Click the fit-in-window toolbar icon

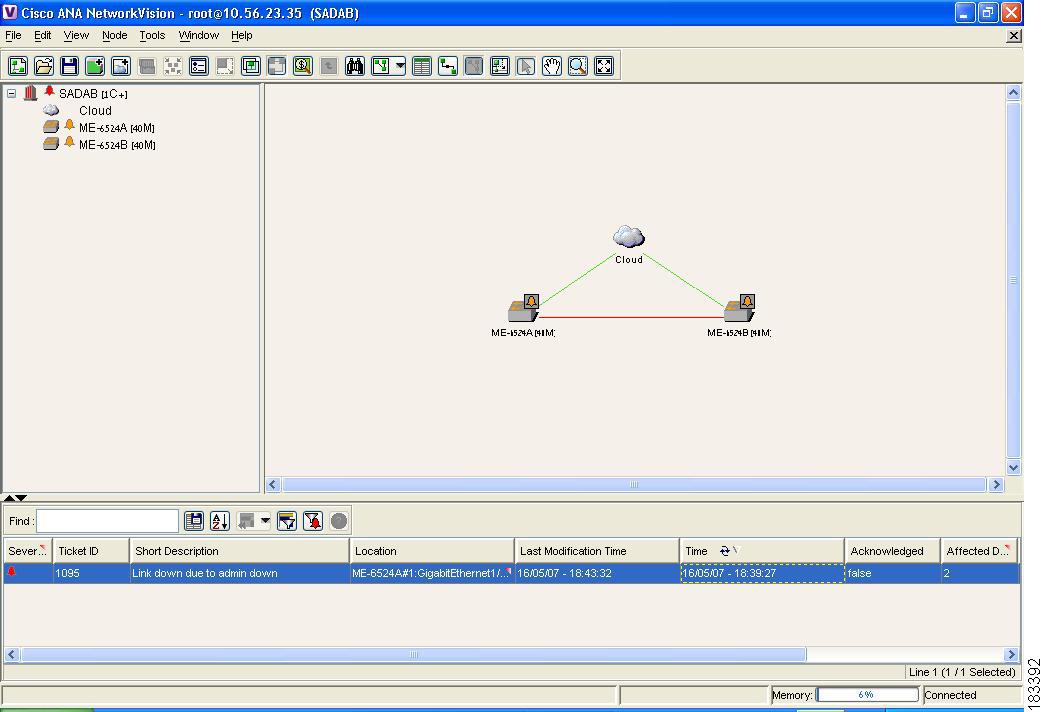tap(604, 66)
